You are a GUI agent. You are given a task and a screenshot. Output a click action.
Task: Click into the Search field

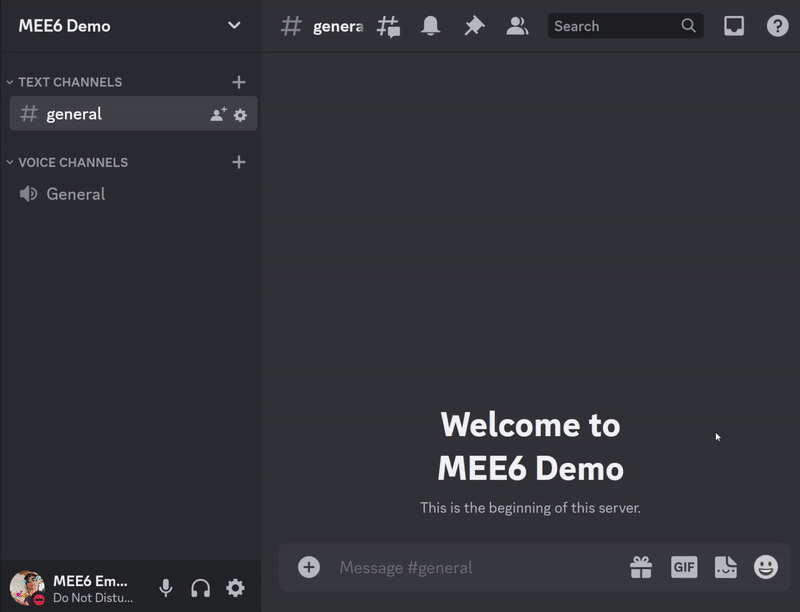pos(625,26)
